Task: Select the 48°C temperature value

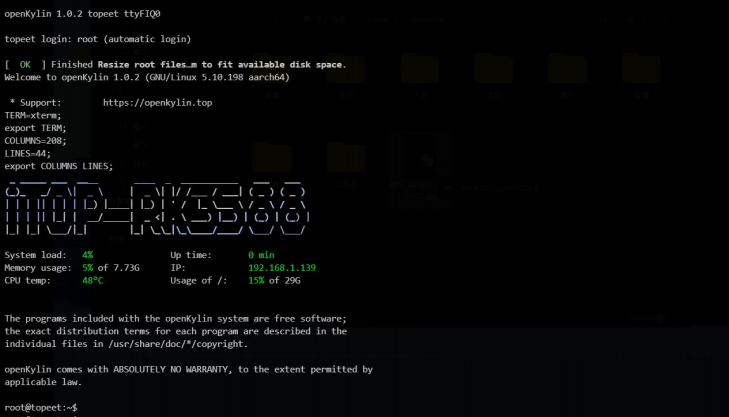Action: 93,281
